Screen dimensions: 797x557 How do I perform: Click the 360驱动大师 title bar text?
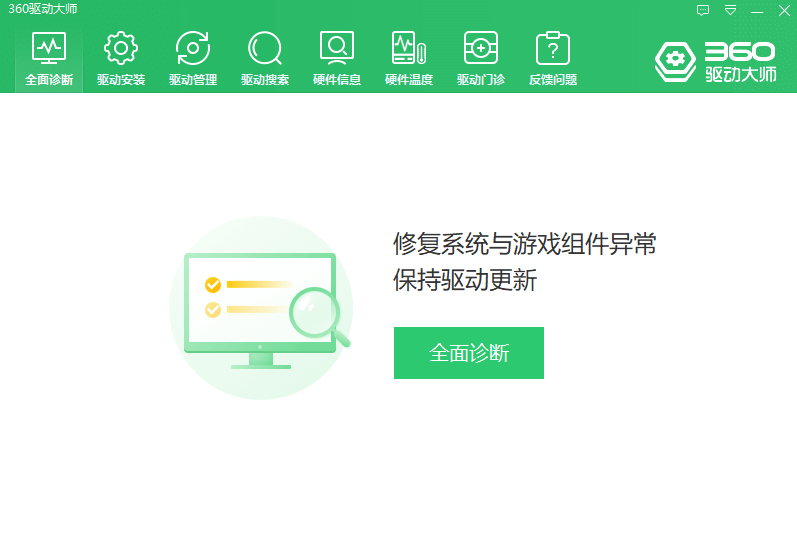coord(43,9)
